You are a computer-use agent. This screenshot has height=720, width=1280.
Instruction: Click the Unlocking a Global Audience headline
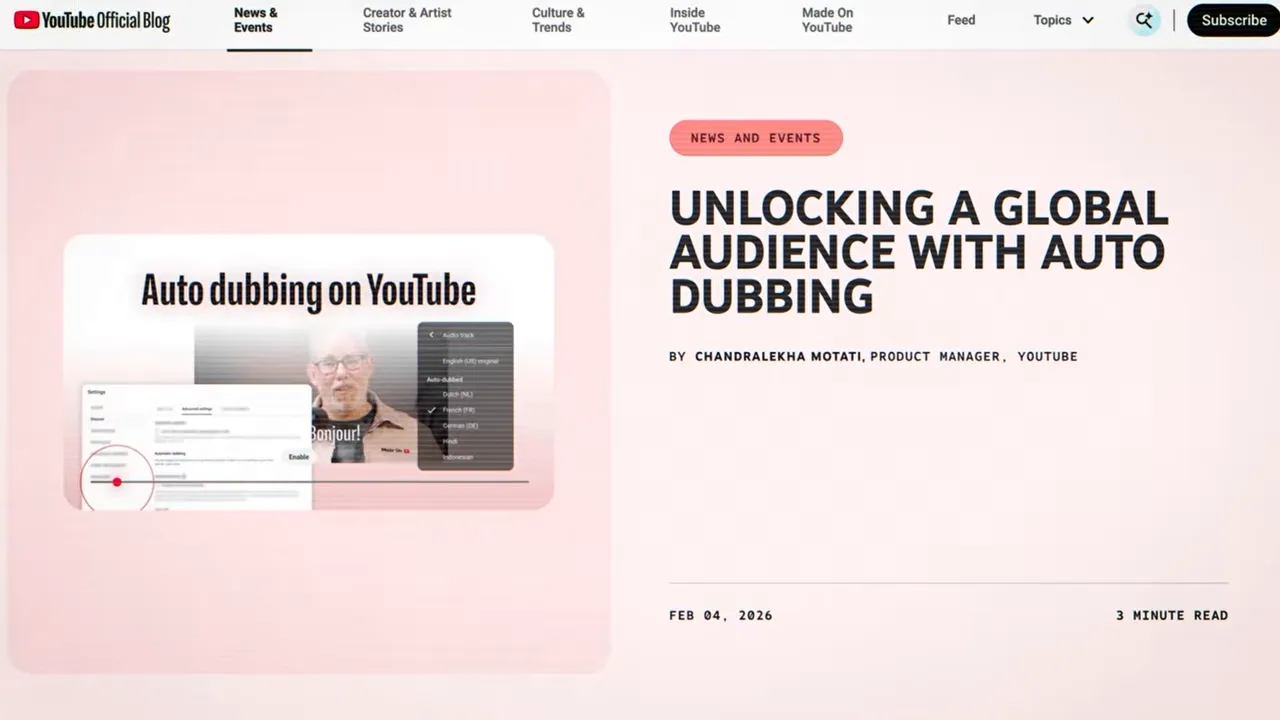[x=918, y=251]
